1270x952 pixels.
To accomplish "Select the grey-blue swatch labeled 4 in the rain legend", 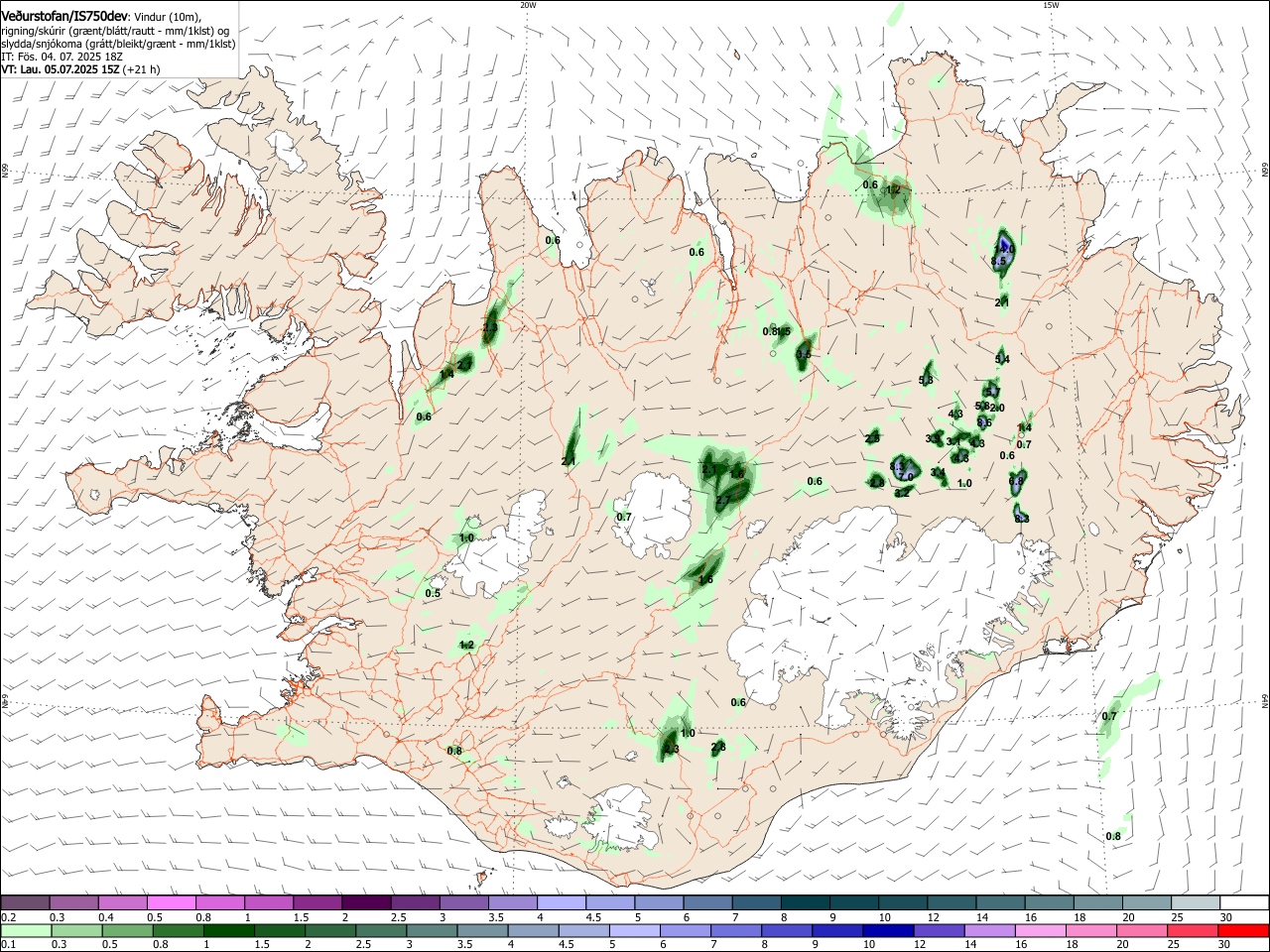I will pos(535,930).
